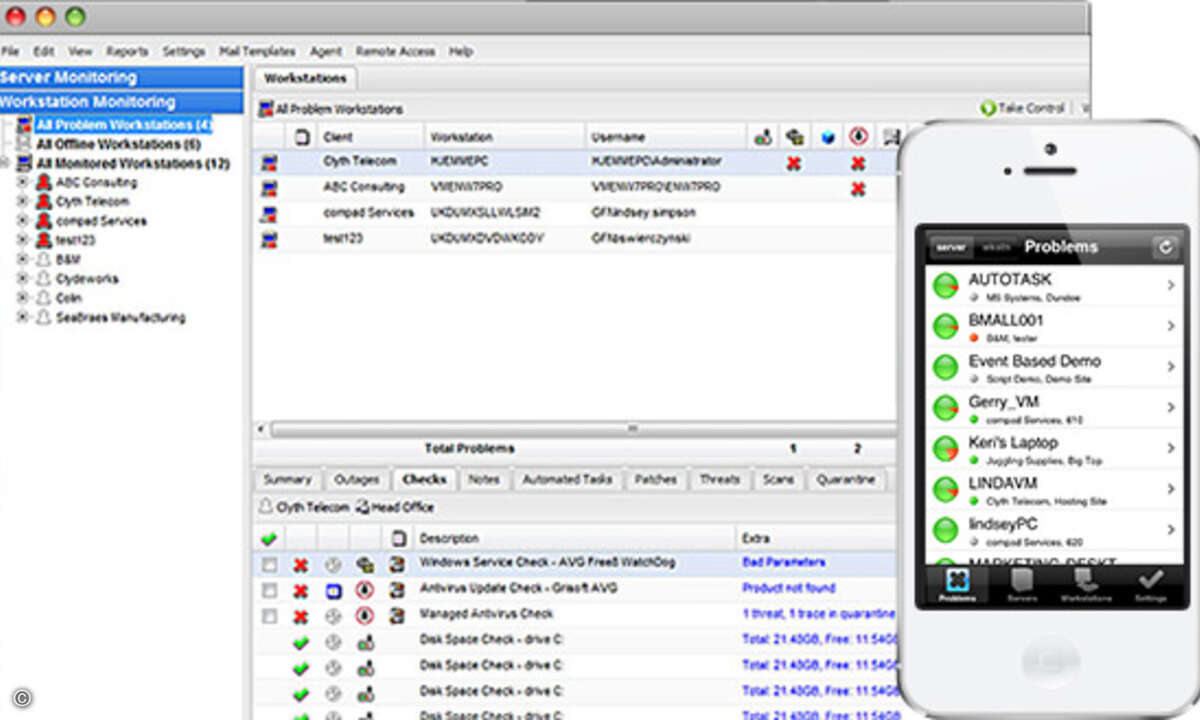Click the workstation icon in the Clyth Telecom row

[x=269, y=162]
